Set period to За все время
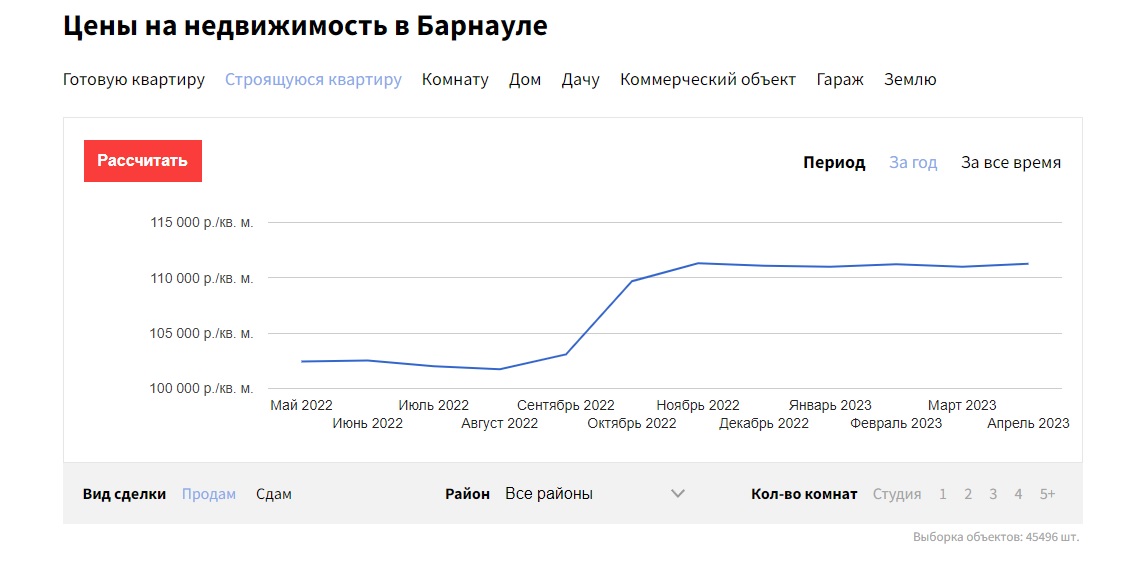 click(1011, 162)
